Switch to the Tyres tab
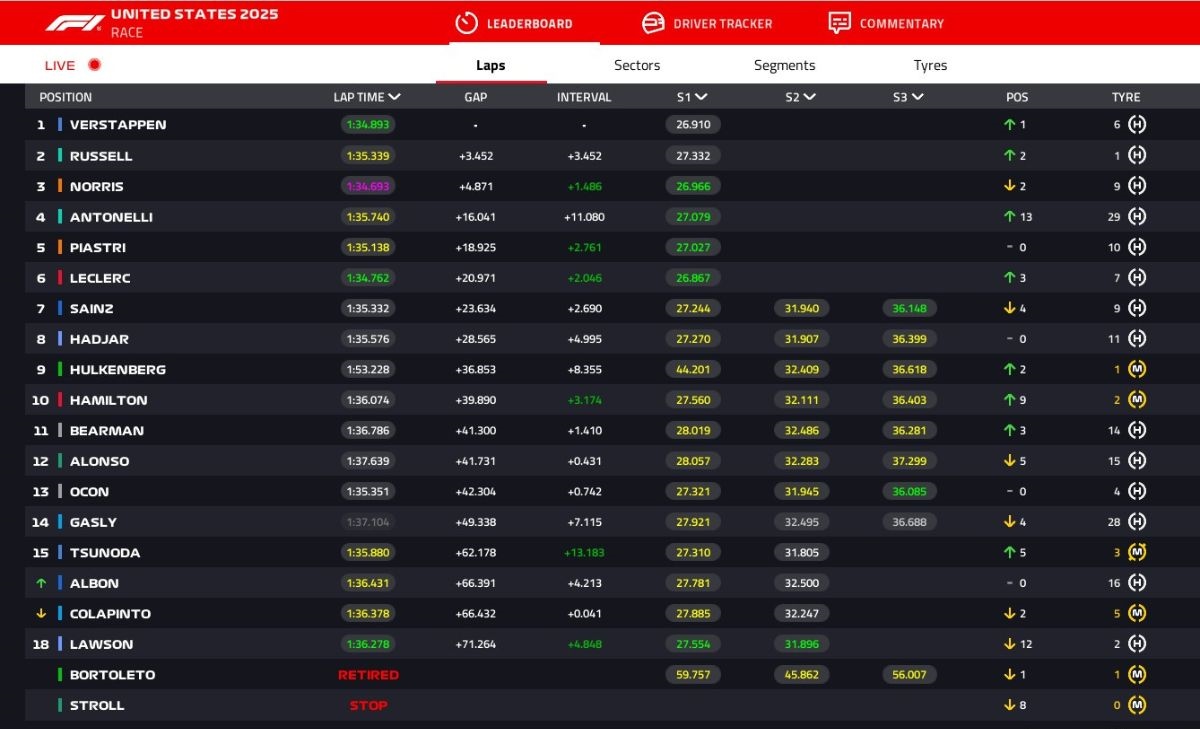This screenshot has width=1200, height=729. click(x=930, y=65)
